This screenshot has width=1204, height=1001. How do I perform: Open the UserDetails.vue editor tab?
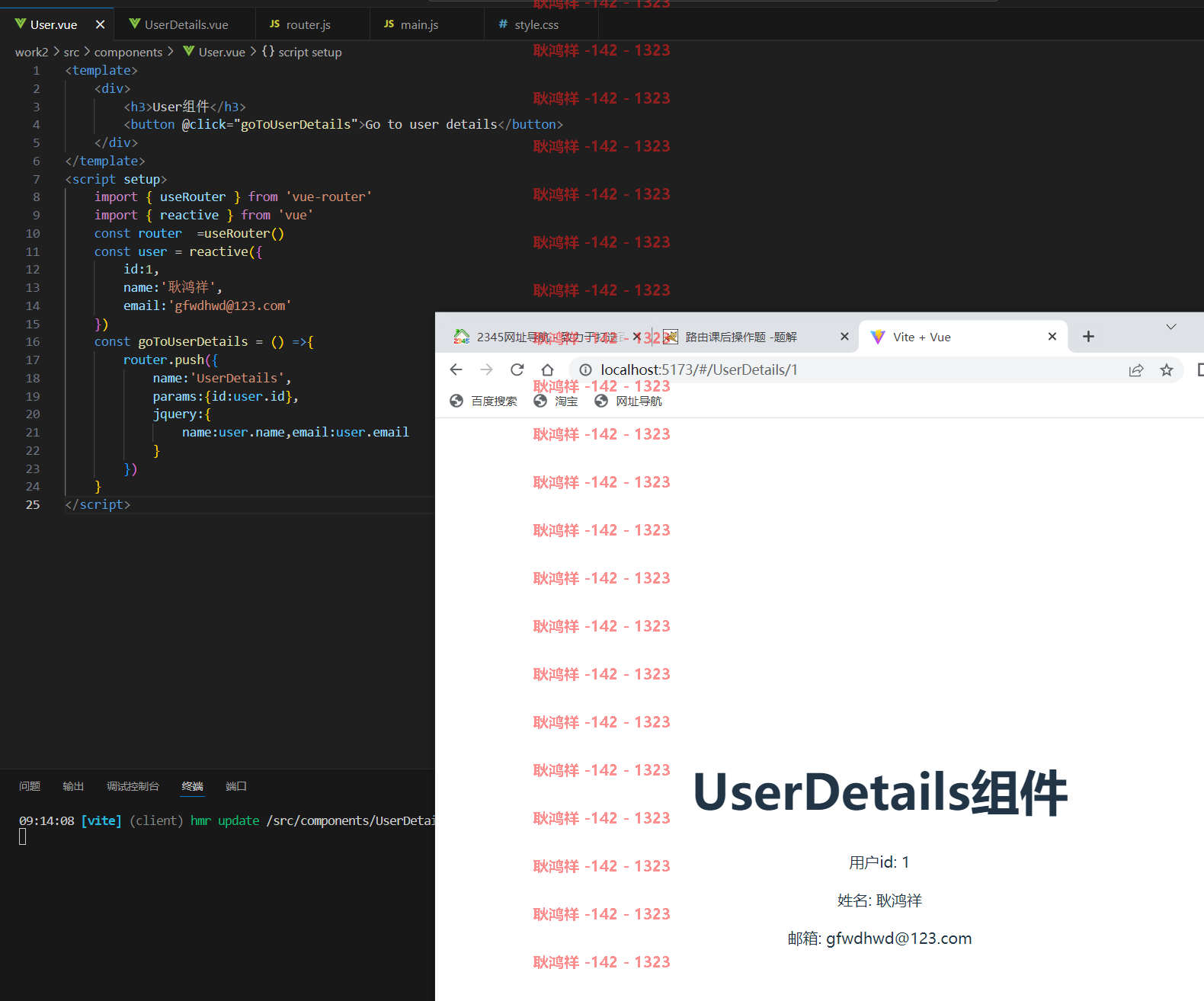pyautogui.click(x=179, y=24)
